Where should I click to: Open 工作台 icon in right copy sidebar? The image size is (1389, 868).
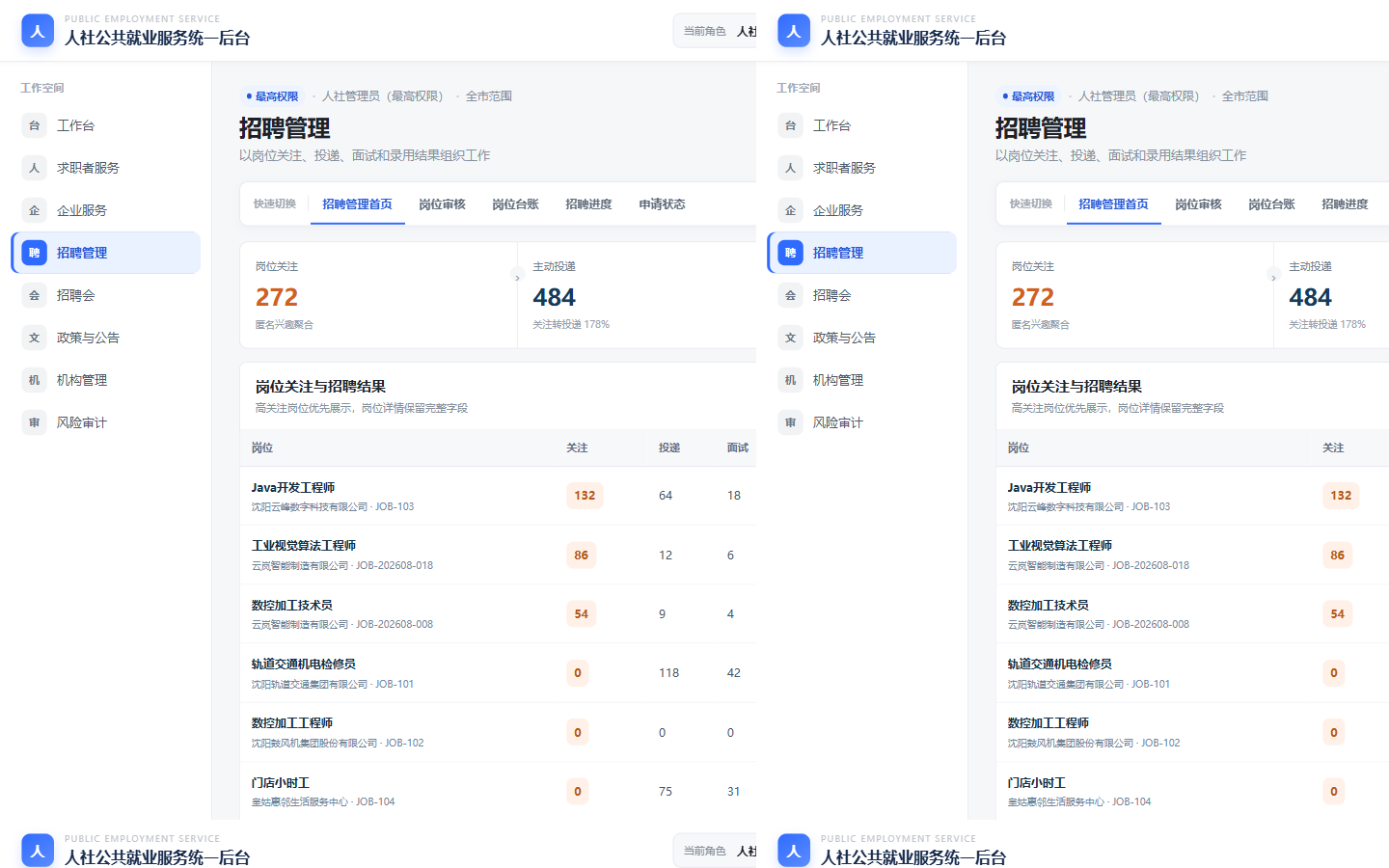pos(791,125)
